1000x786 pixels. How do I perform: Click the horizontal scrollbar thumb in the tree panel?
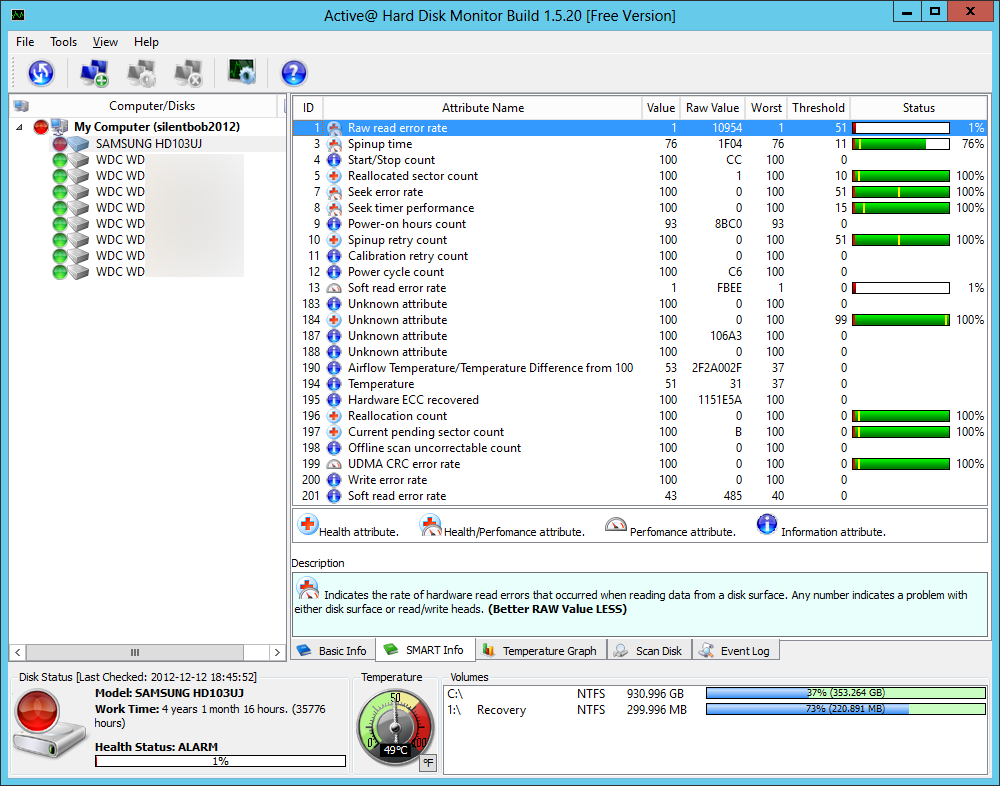(x=135, y=652)
